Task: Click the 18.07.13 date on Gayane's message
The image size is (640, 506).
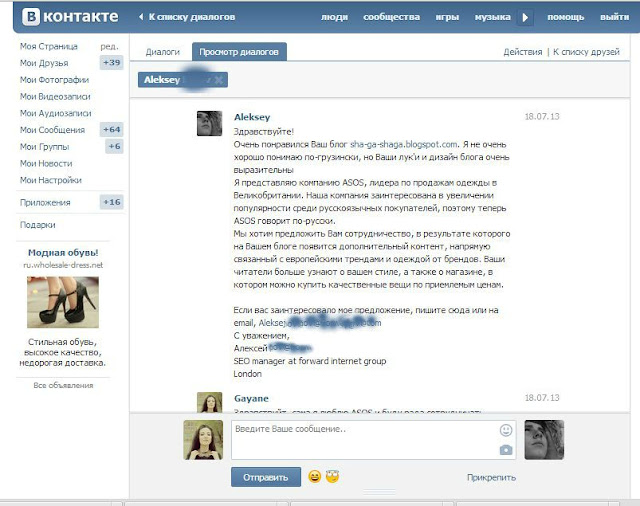Action: [x=542, y=398]
